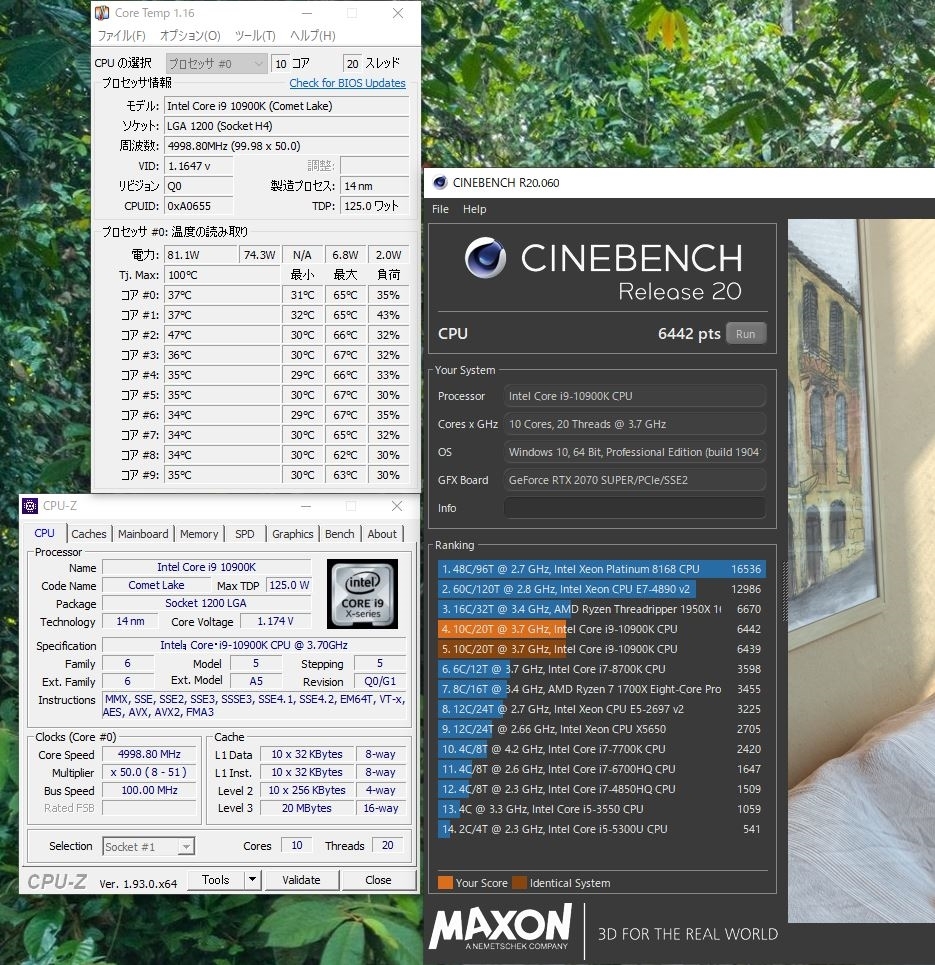Click the Run button next to the CPU score
The height and width of the screenshot is (965, 935).
click(745, 334)
